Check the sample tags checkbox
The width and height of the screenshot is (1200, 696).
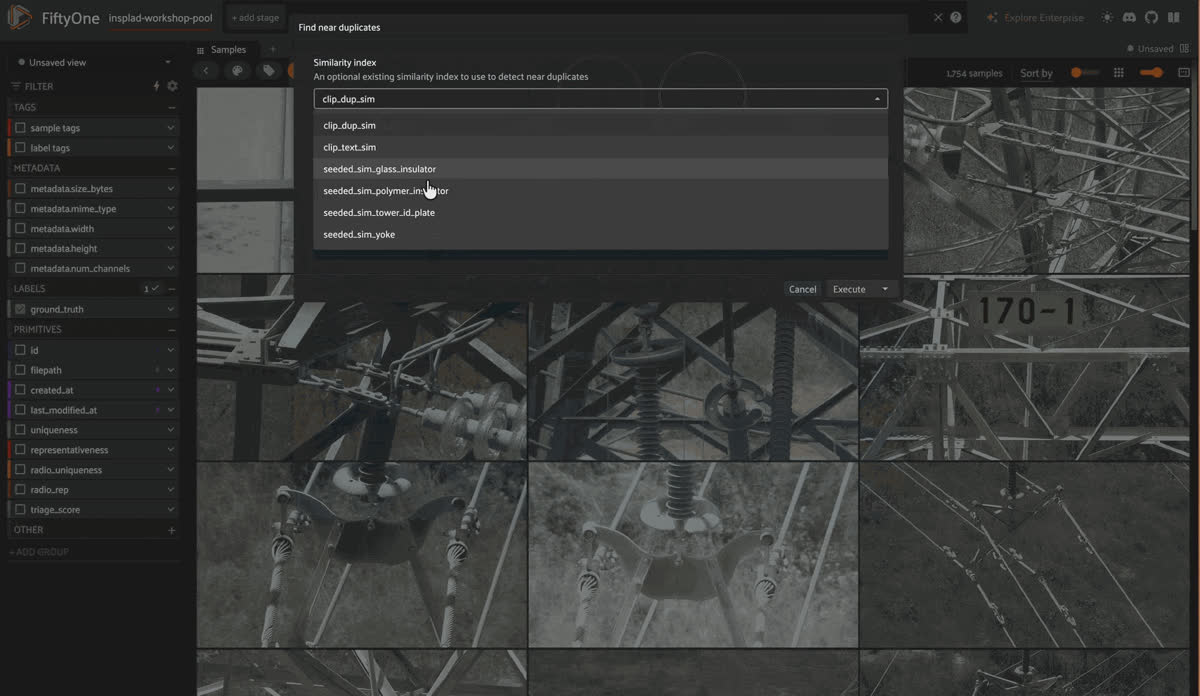coord(20,128)
